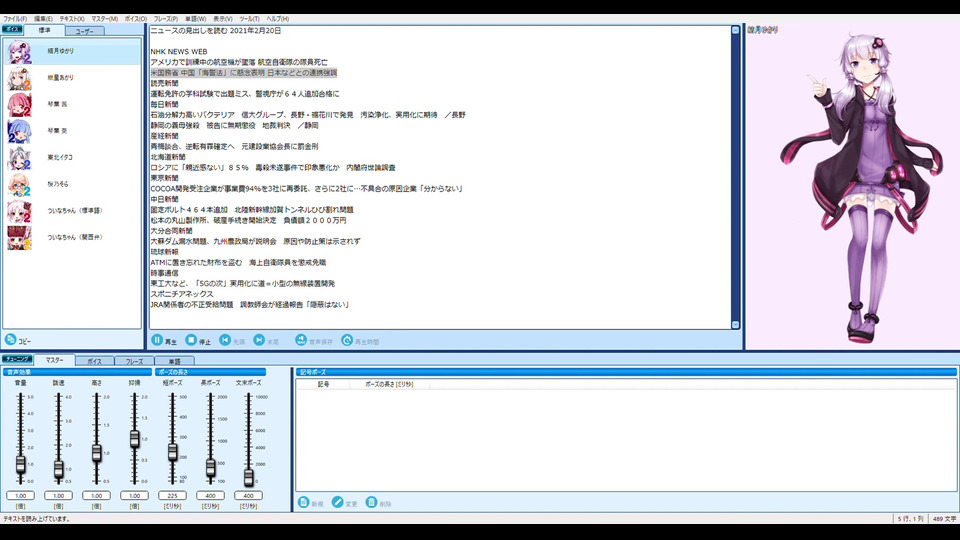
Task: Select the 結月ゆかり voice avatar
Action: pyautogui.click(x=19, y=52)
